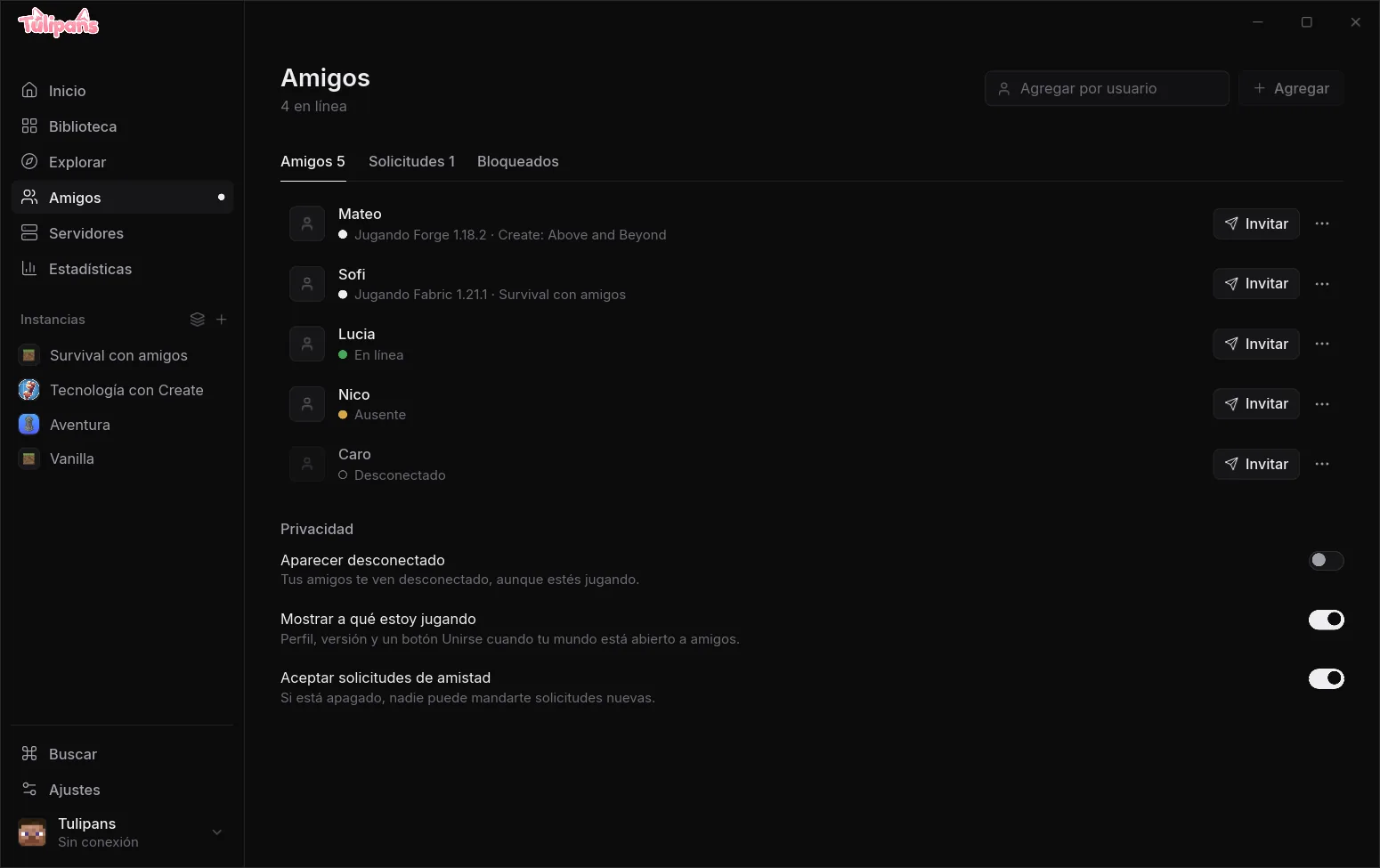Open Ajustes settings
Screen dimensions: 1380x868
pos(122,790)
